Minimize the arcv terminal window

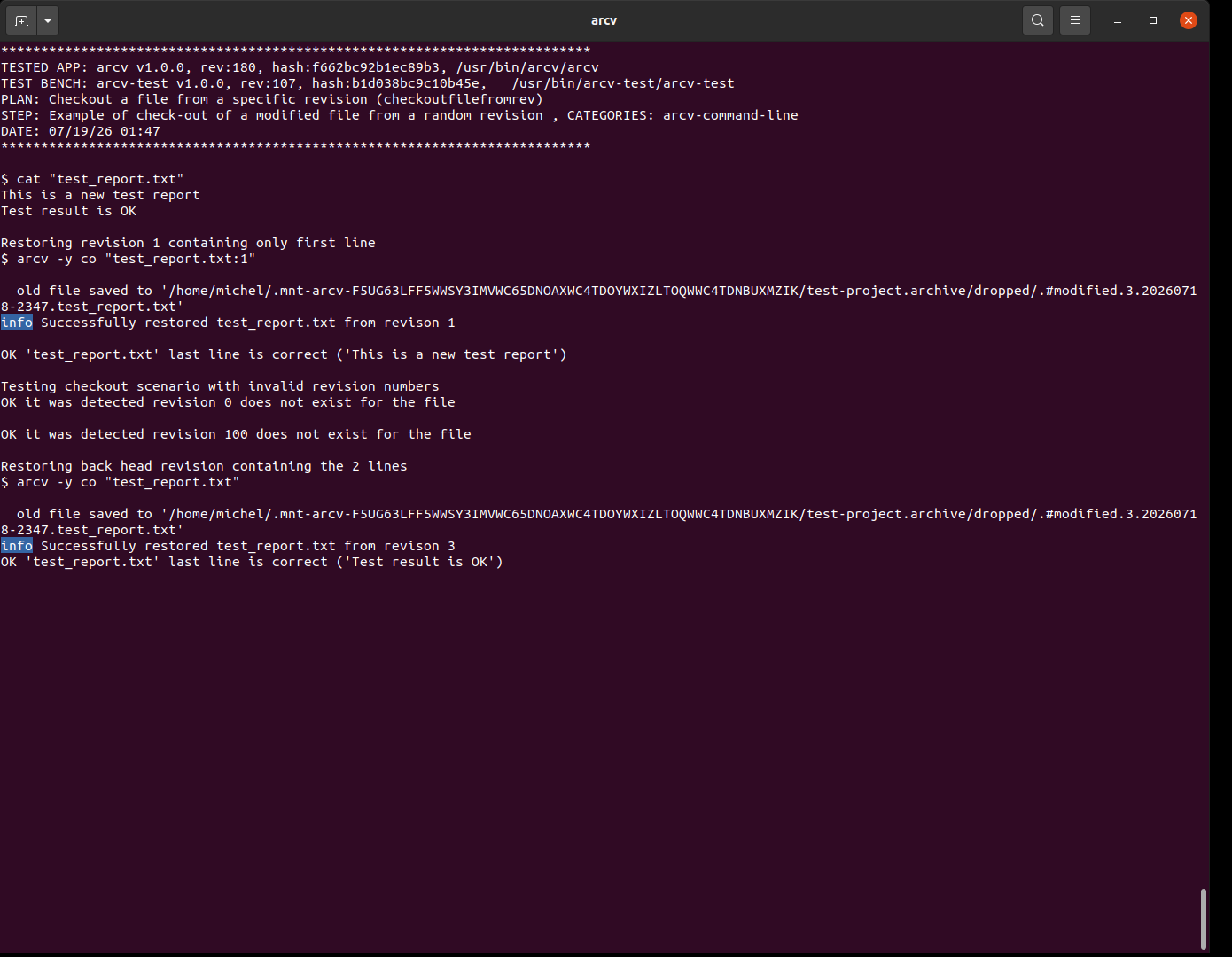pyautogui.click(x=1118, y=20)
